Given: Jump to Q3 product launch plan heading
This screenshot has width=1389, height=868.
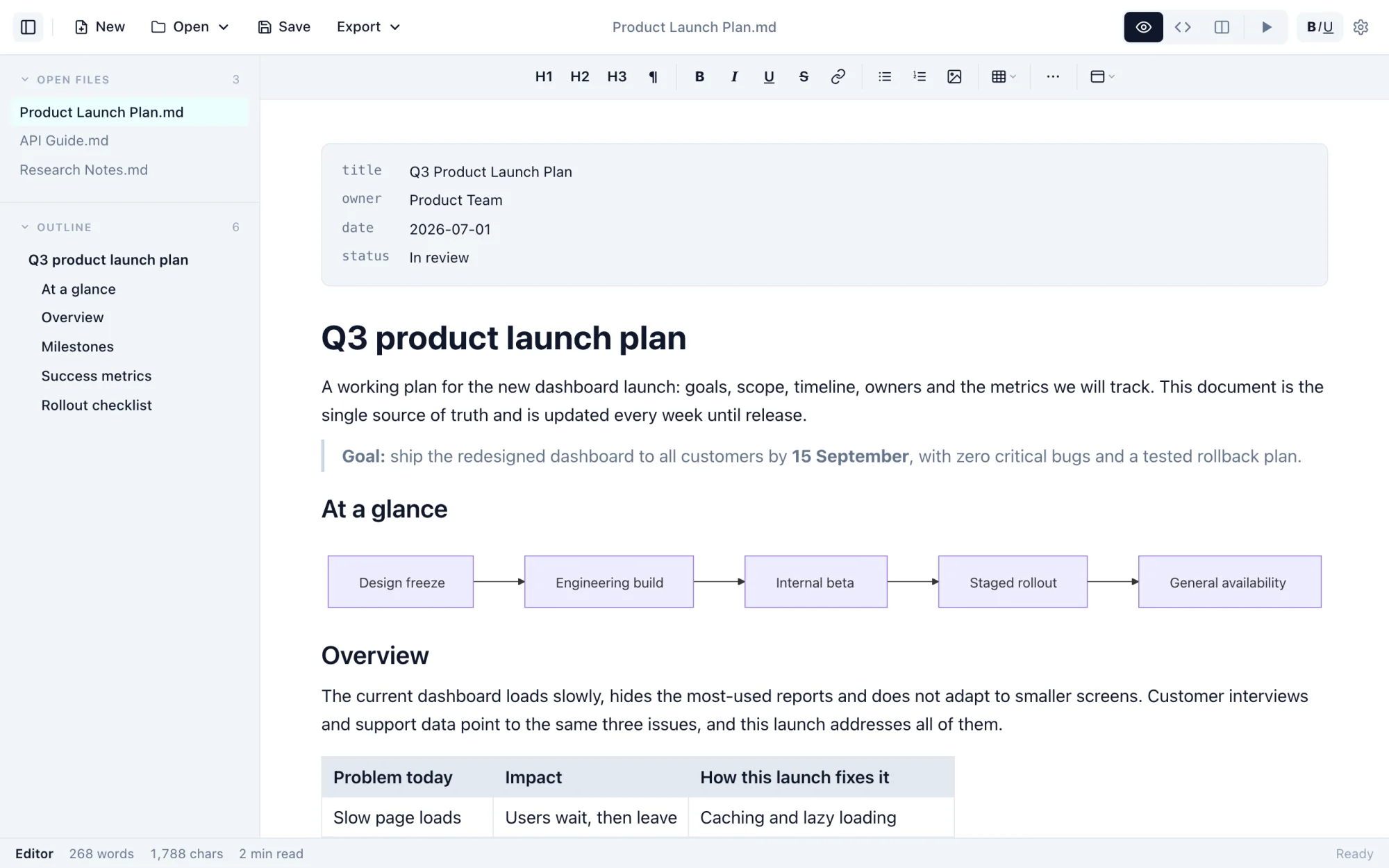Looking at the screenshot, I should tap(108, 260).
